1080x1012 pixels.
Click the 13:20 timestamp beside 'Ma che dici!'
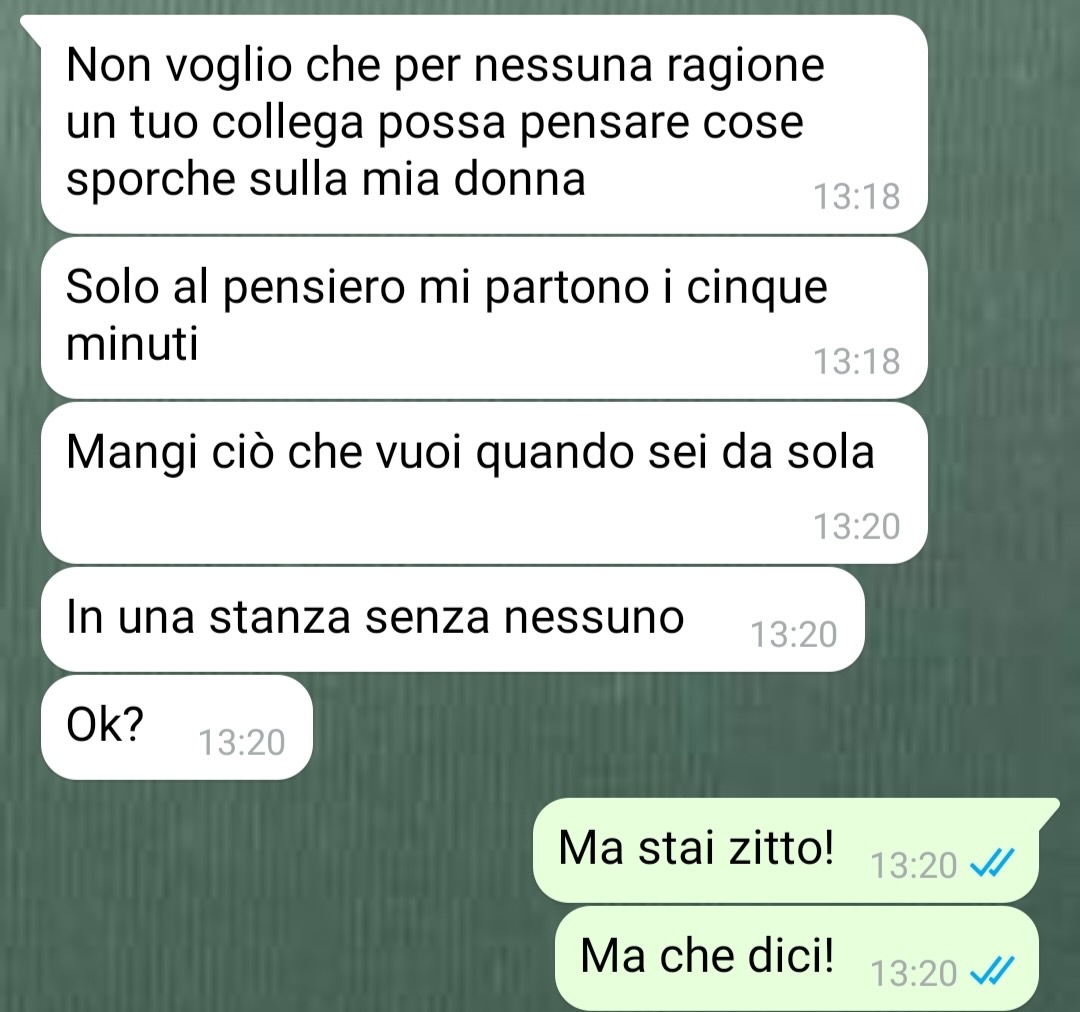[914, 973]
